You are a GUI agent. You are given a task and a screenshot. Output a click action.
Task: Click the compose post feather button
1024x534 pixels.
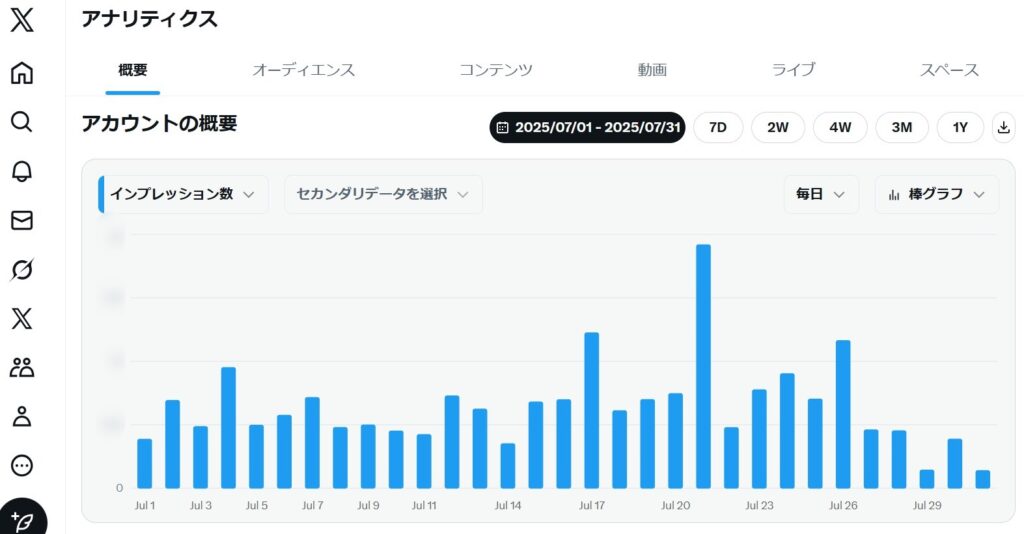point(22,520)
